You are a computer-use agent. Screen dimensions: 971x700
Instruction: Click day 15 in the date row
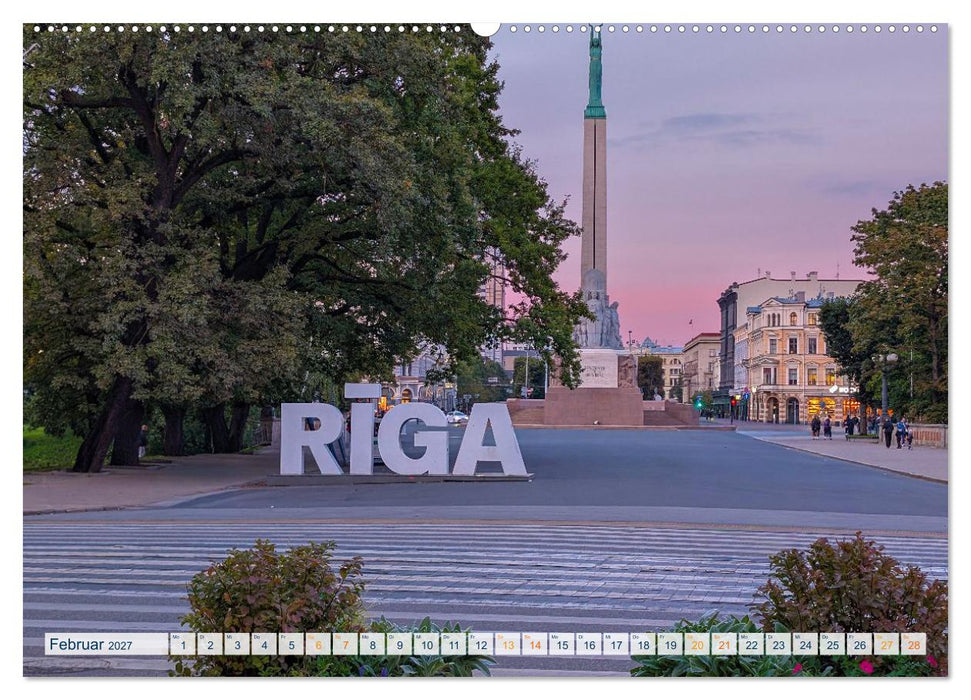click(x=562, y=644)
